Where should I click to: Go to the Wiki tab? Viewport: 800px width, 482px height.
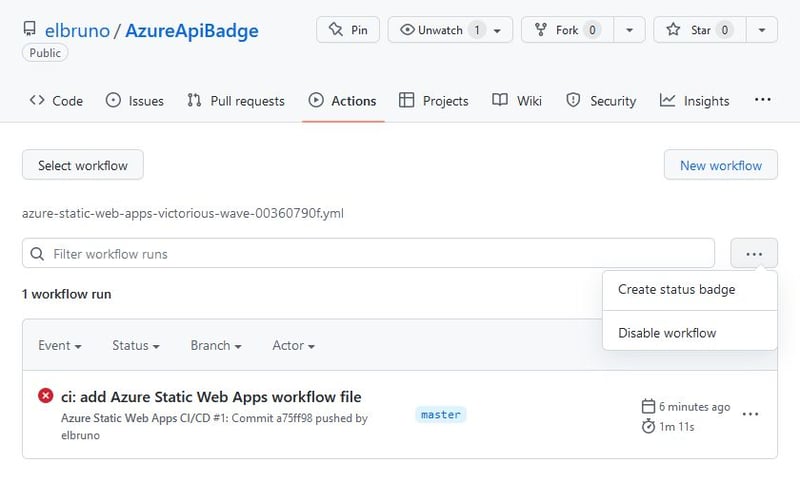(517, 100)
